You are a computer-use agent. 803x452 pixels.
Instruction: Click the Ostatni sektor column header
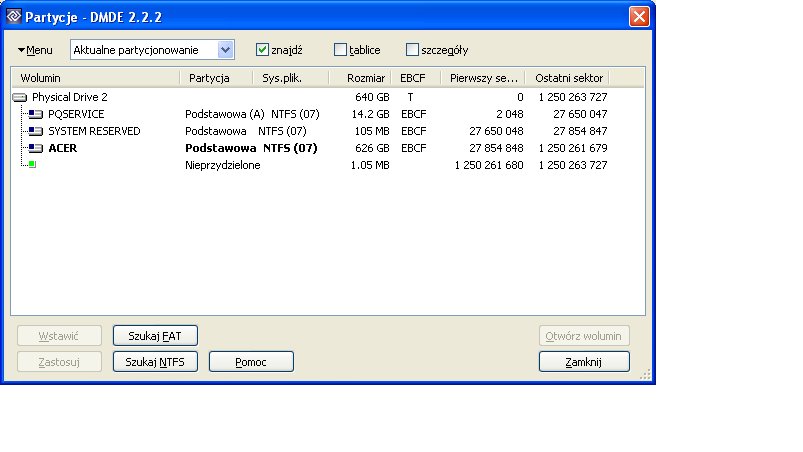[x=567, y=78]
